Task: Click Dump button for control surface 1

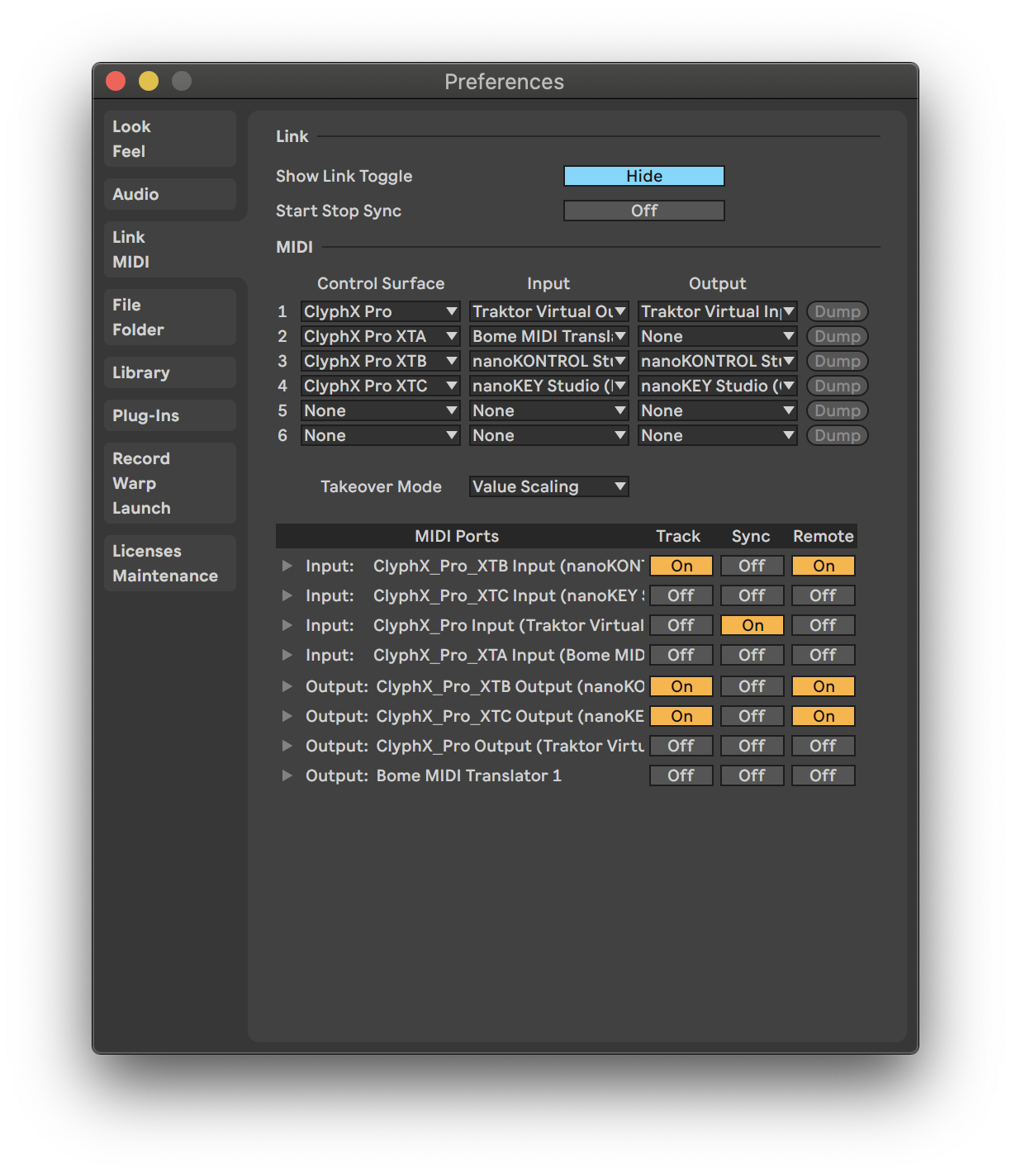Action: click(838, 311)
